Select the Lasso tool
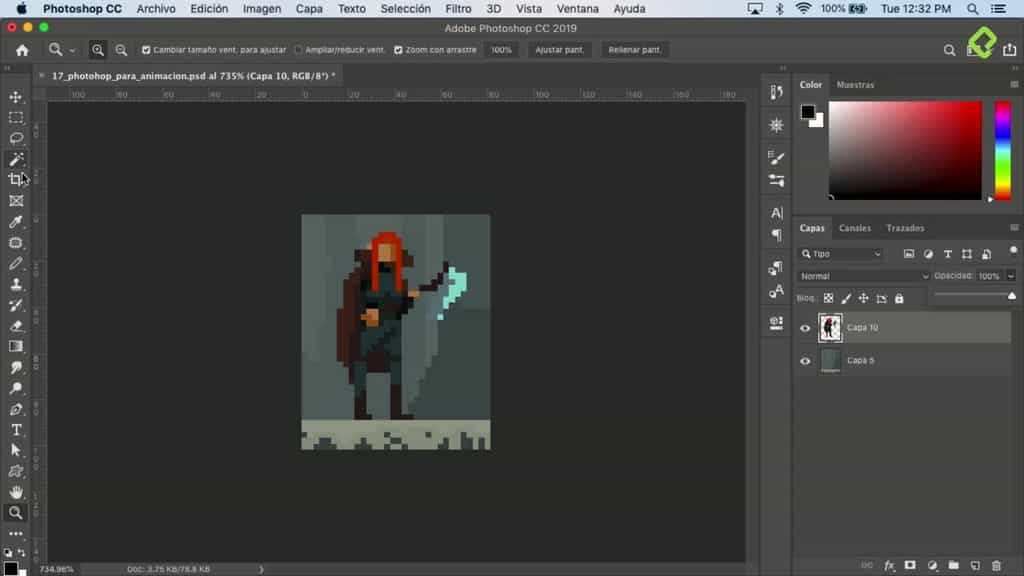Image resolution: width=1024 pixels, height=576 pixels. [x=16, y=138]
